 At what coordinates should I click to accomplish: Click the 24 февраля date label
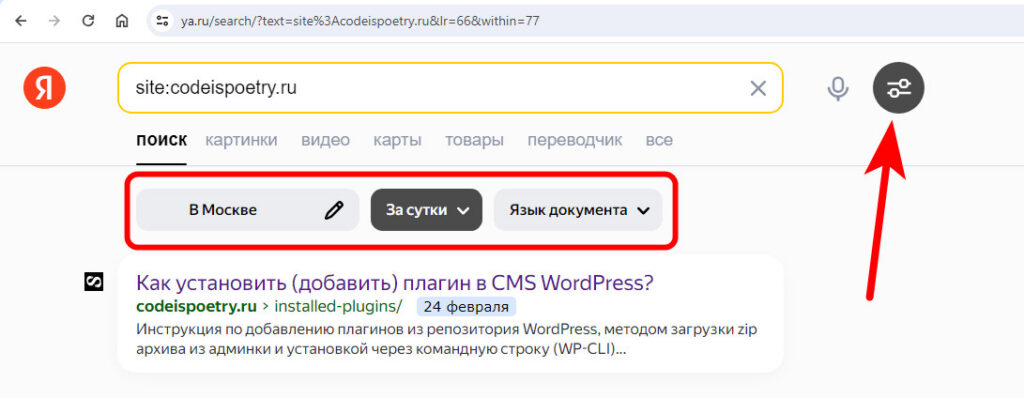[466, 306]
